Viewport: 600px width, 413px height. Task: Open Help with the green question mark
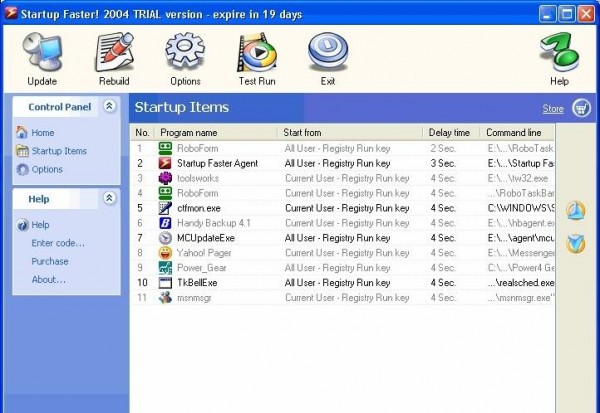(x=559, y=52)
